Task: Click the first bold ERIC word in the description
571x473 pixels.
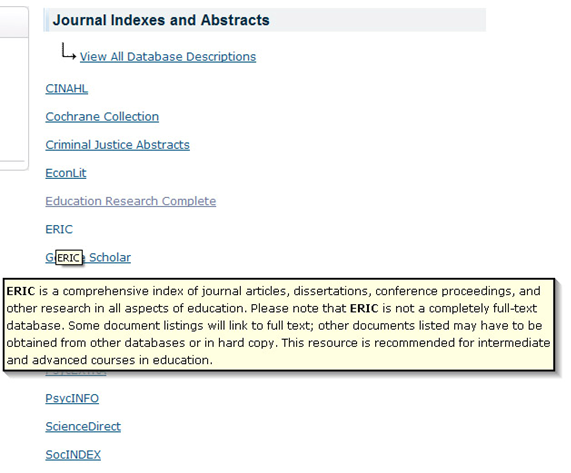Action: click(21, 291)
